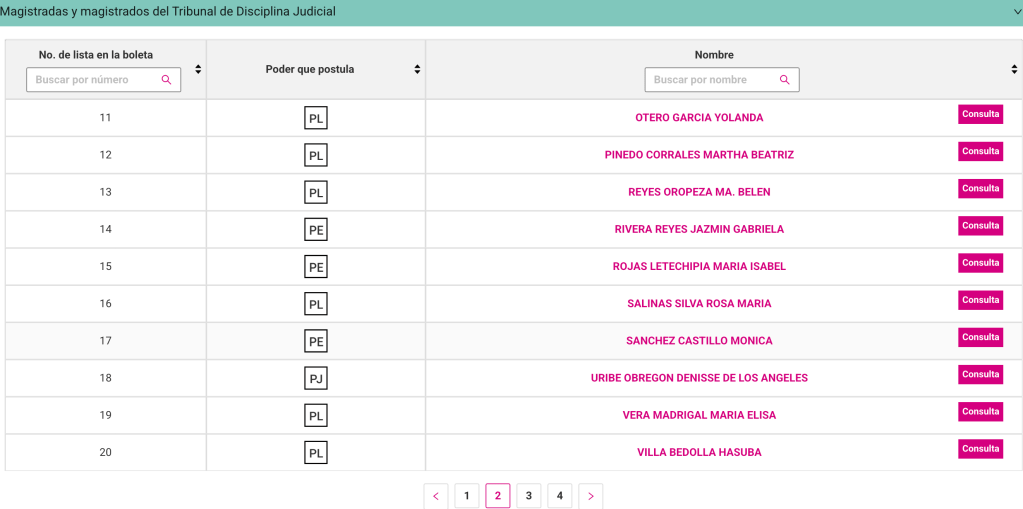Click the PJ badge for Uribe Obregon
Screen dimensions: 1023x509
pos(316,378)
